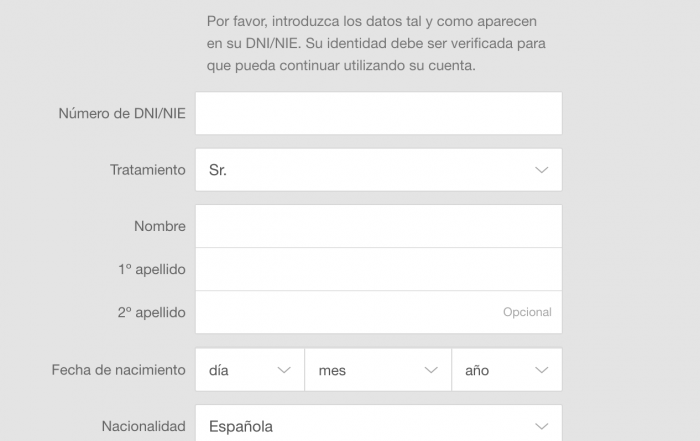Click the "1º apellido" label text
This screenshot has height=441, width=700.
click(x=151, y=270)
